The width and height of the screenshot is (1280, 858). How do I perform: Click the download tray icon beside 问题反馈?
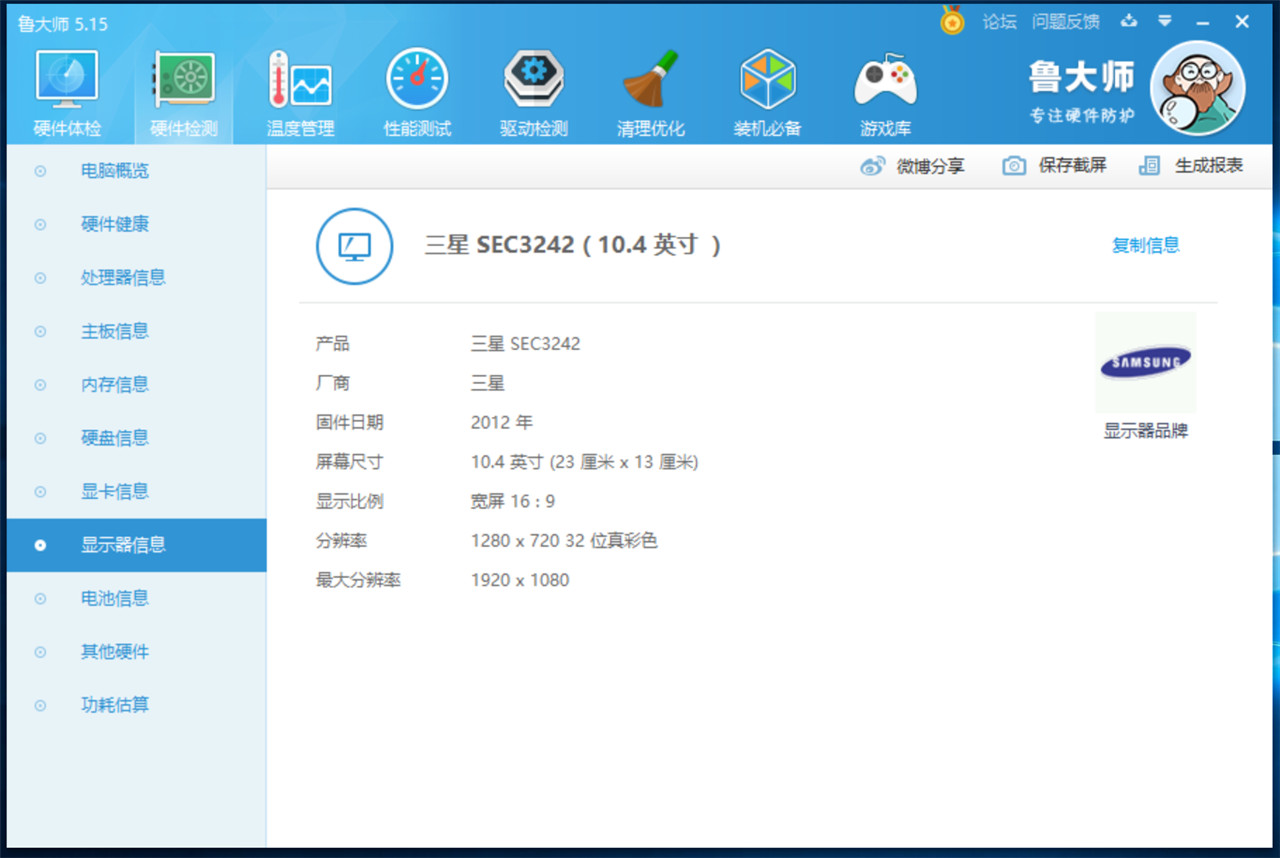(1129, 21)
